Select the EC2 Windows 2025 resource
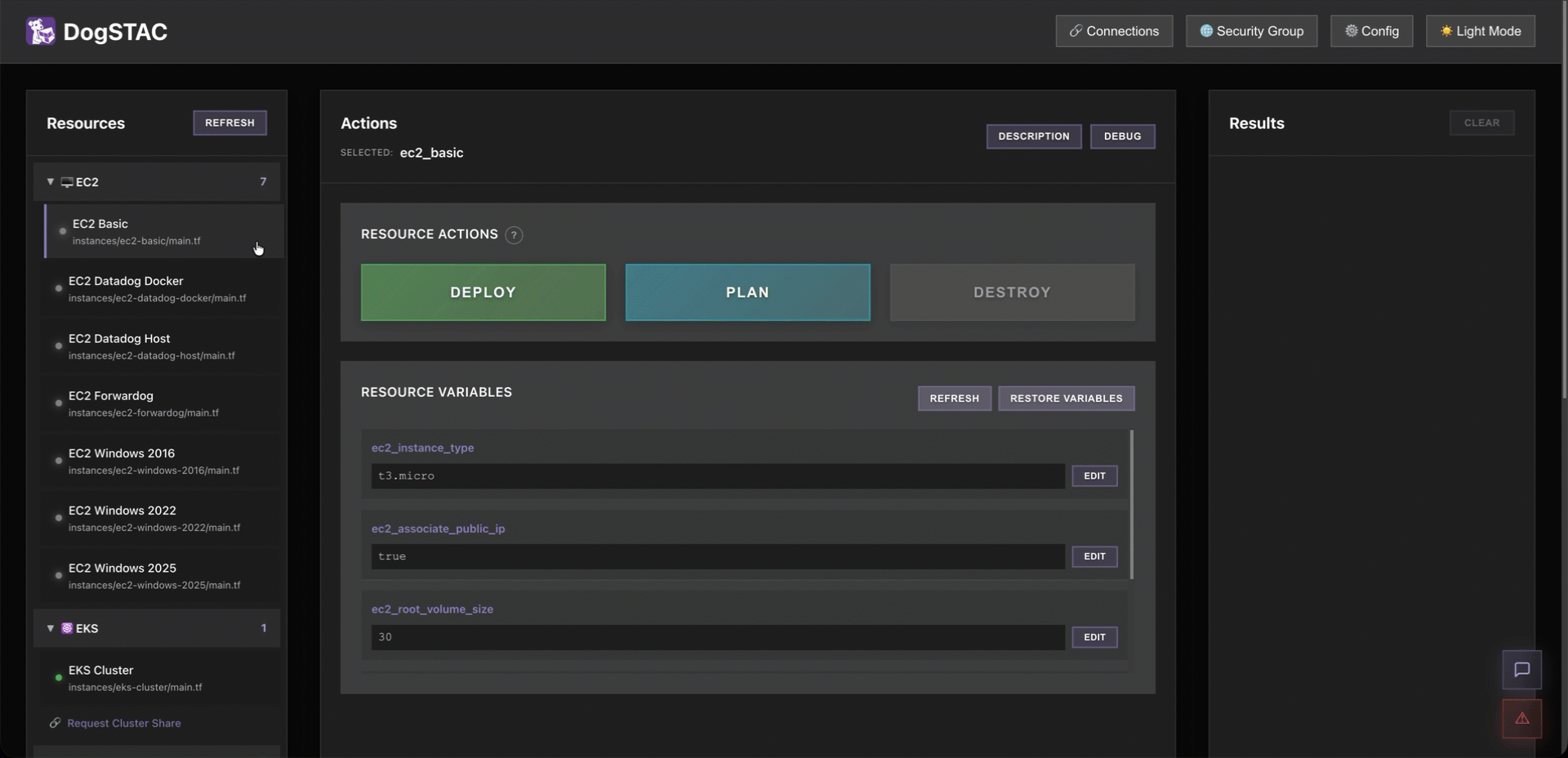Image resolution: width=1568 pixels, height=758 pixels. click(160, 576)
